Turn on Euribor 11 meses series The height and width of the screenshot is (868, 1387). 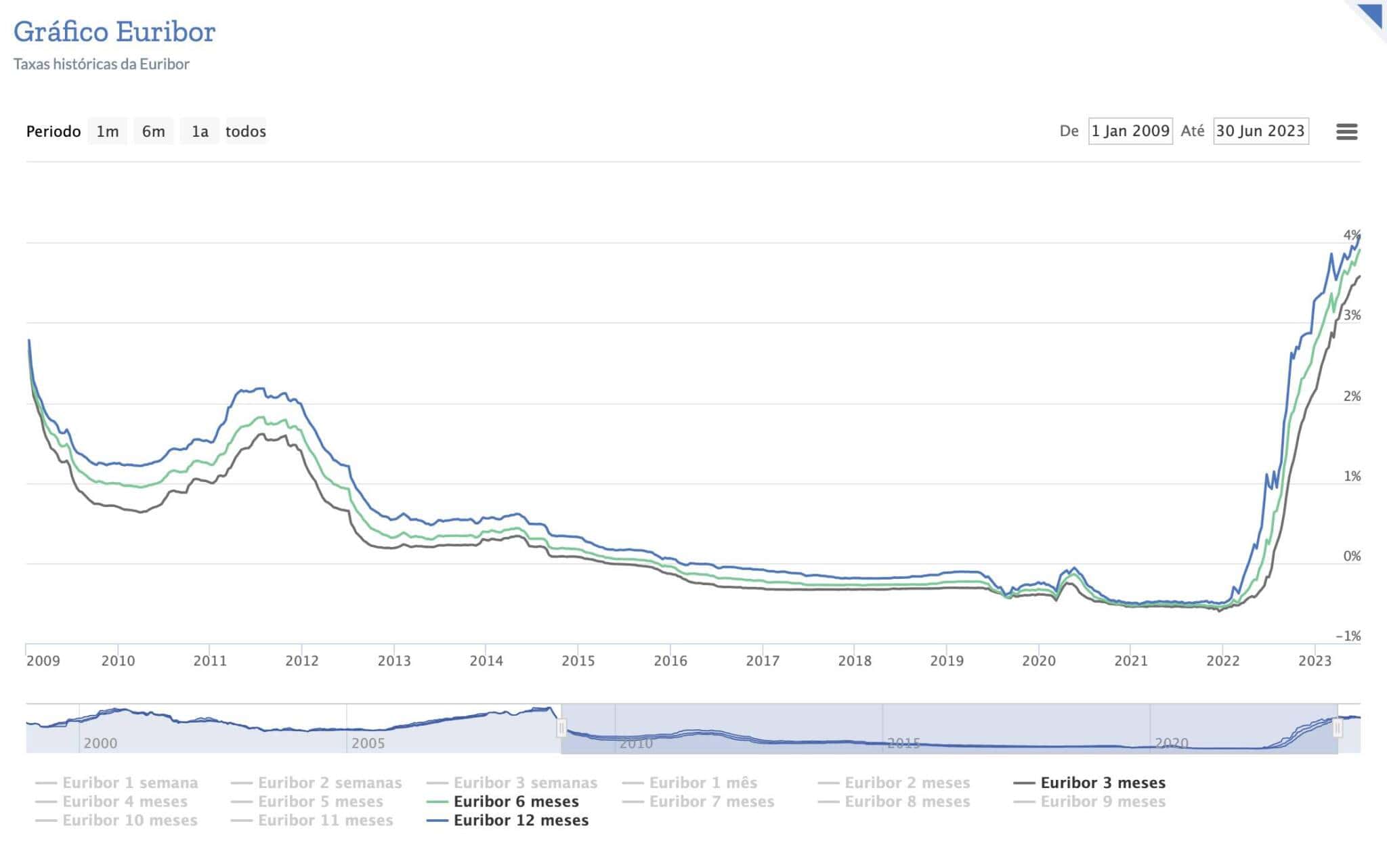coord(325,821)
